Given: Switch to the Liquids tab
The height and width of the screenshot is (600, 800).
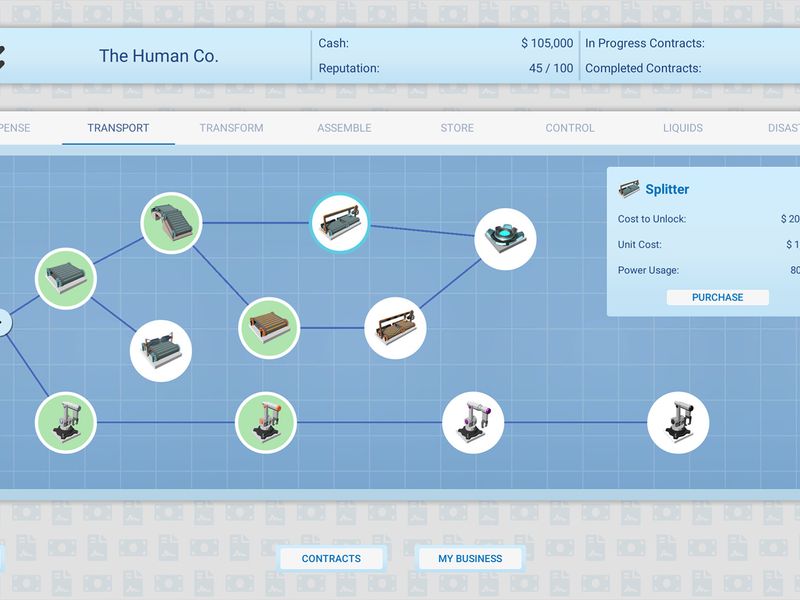Looking at the screenshot, I should [683, 128].
